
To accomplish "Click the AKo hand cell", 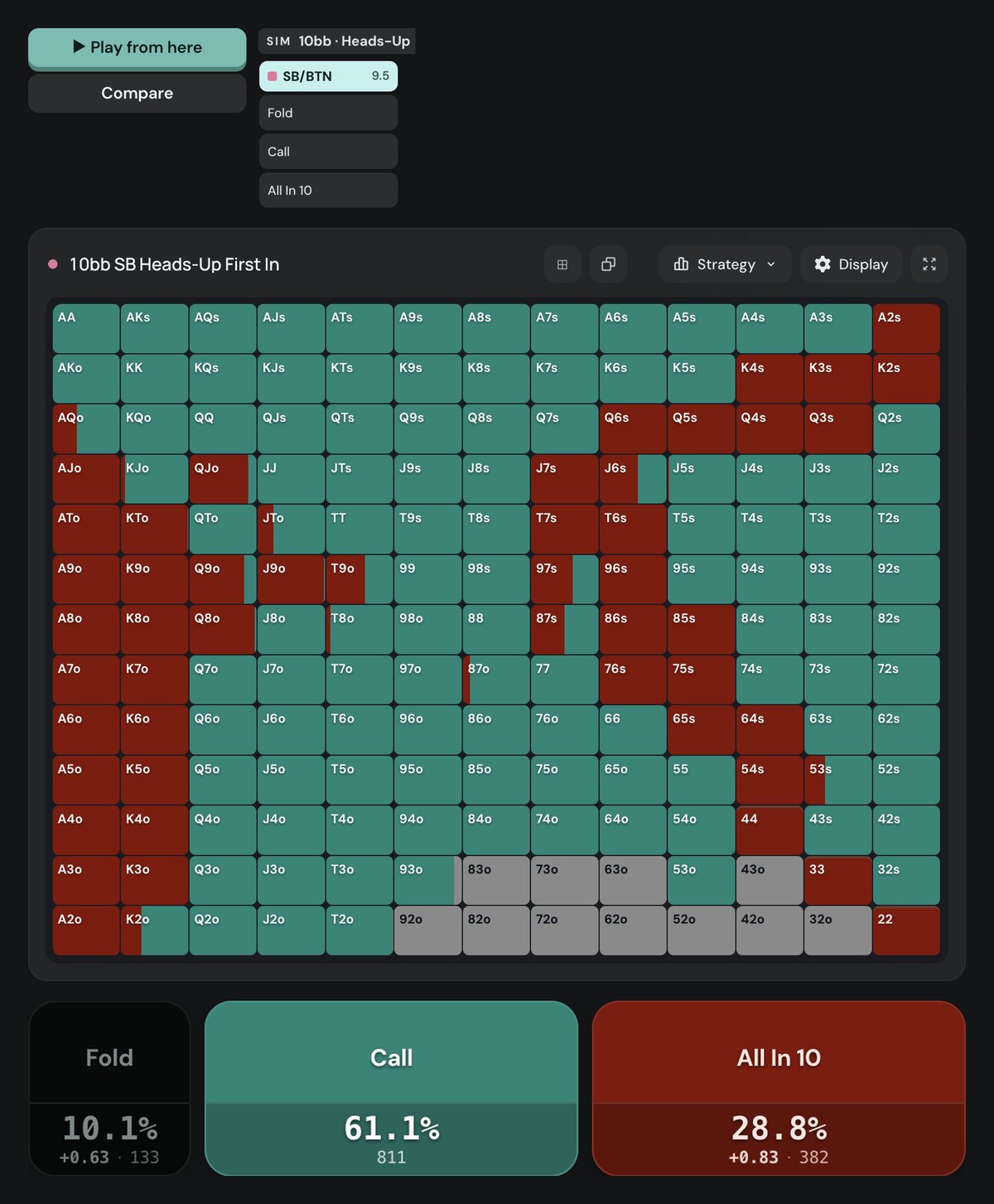I will 86,379.
